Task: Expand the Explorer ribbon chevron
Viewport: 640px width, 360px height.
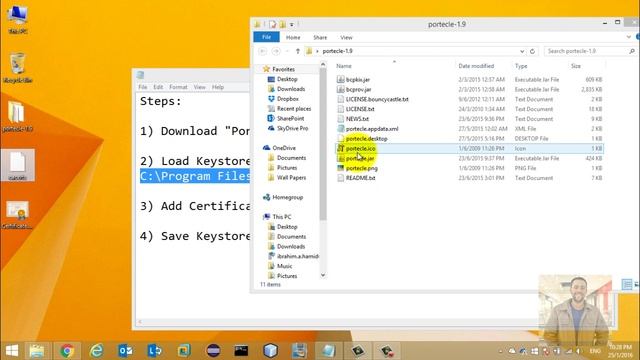Action: point(629,37)
